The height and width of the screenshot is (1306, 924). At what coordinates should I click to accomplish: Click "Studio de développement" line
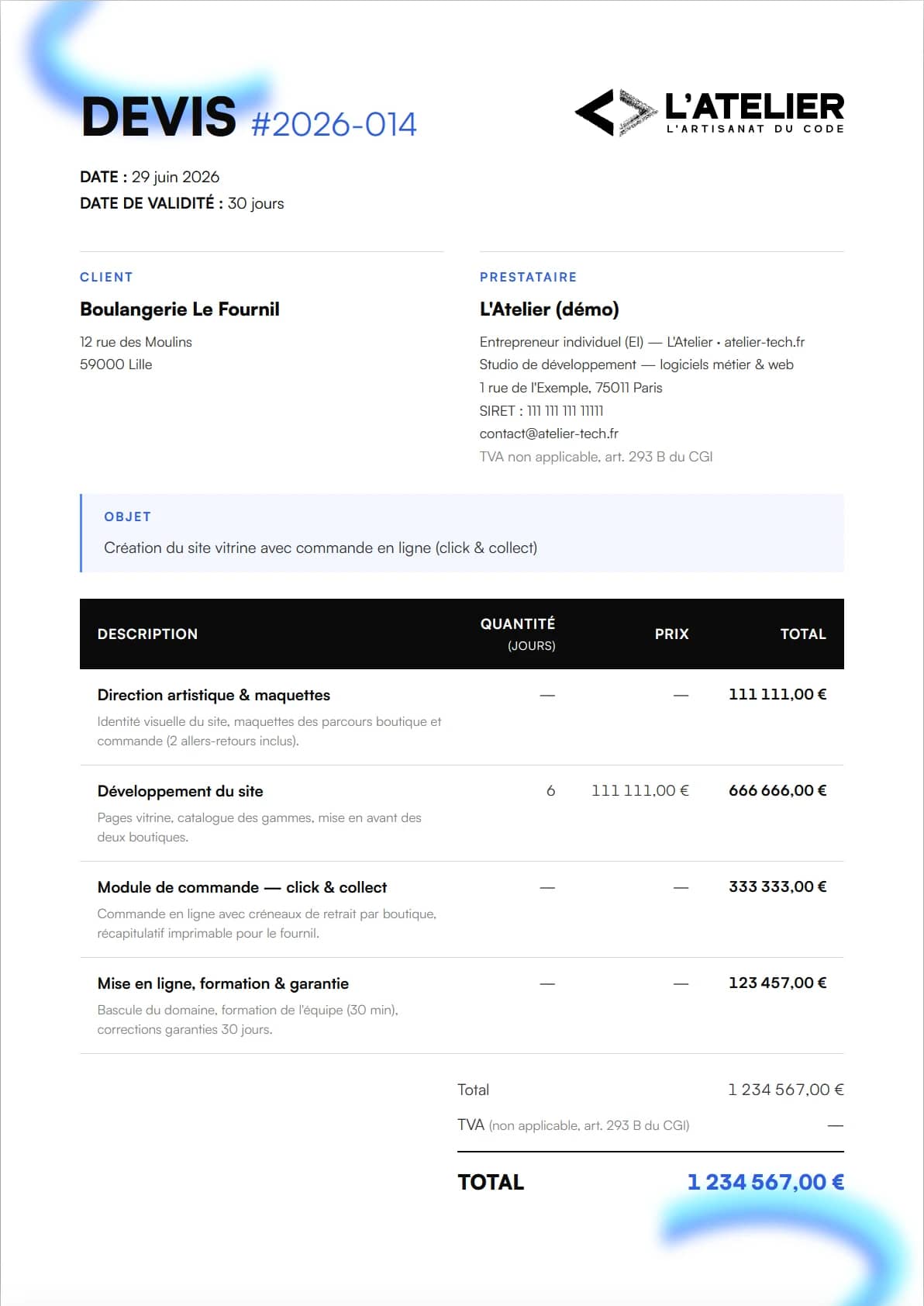pos(636,365)
